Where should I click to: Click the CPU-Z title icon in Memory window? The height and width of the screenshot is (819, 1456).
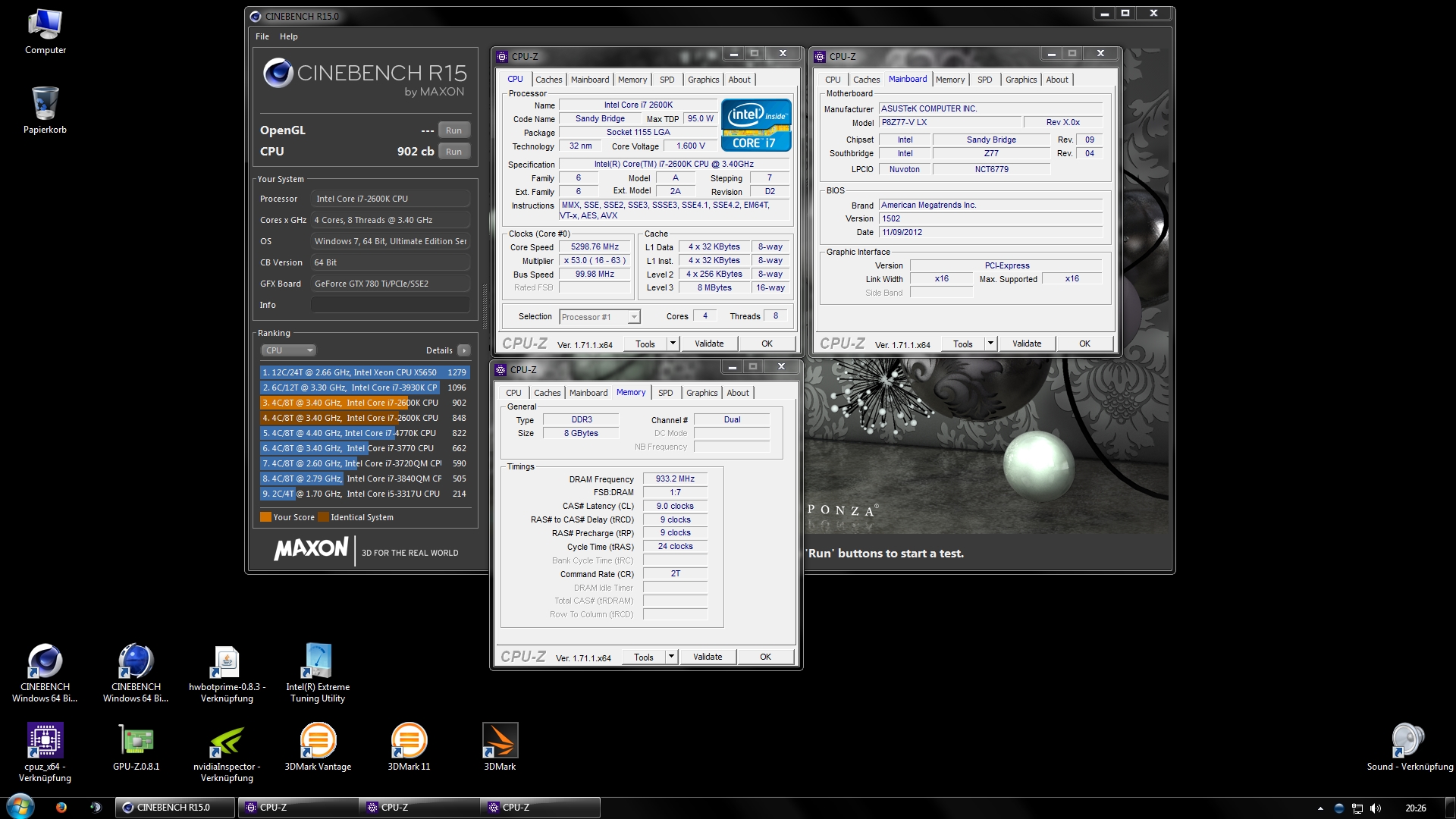click(500, 370)
